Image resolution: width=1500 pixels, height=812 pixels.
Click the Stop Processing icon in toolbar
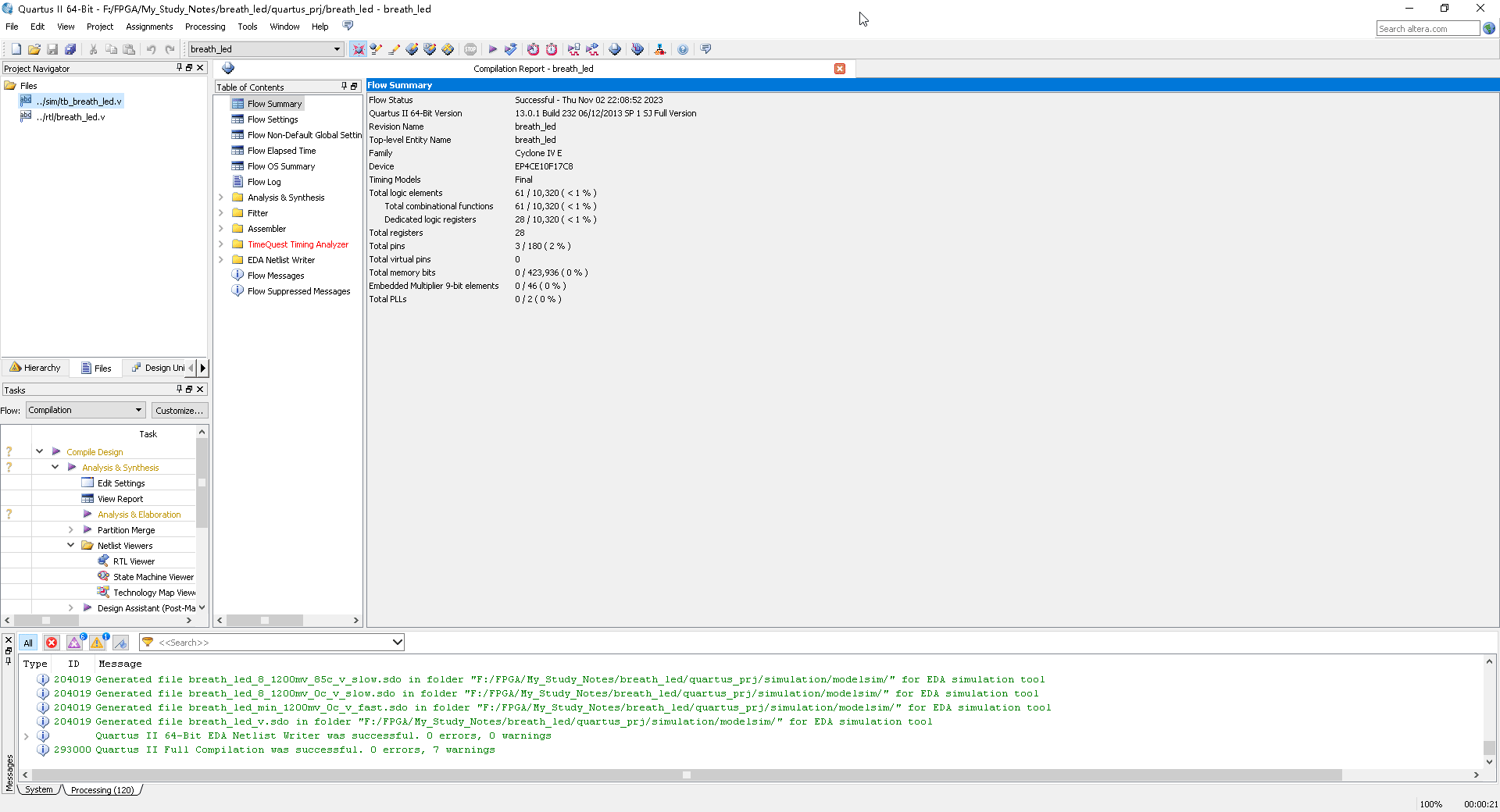click(x=470, y=49)
